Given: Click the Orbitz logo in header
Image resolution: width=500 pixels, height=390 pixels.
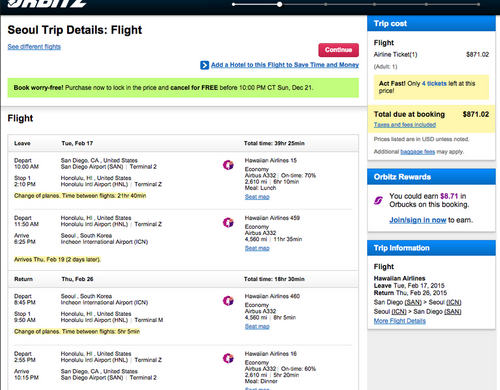Looking at the screenshot, I should click(47, 3).
